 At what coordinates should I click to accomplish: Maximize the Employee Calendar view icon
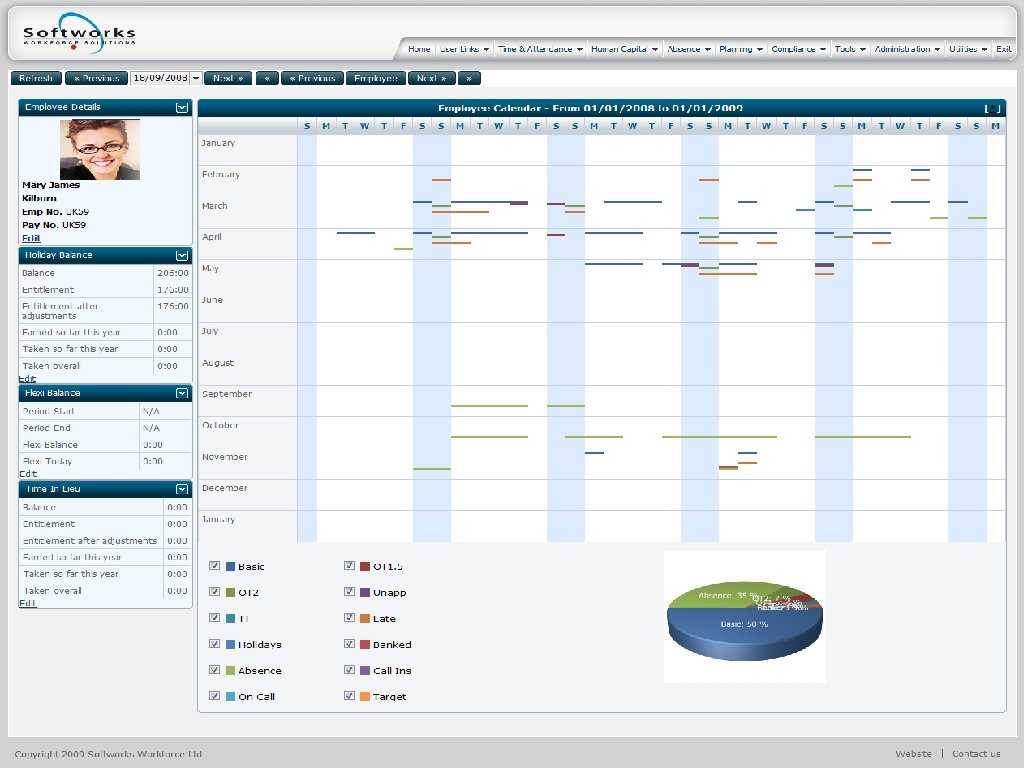991,108
